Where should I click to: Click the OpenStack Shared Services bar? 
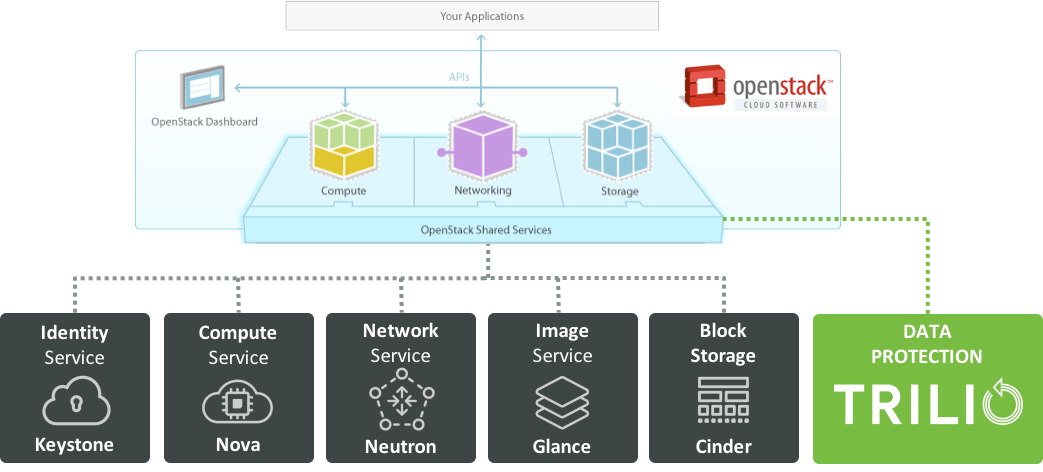486,230
